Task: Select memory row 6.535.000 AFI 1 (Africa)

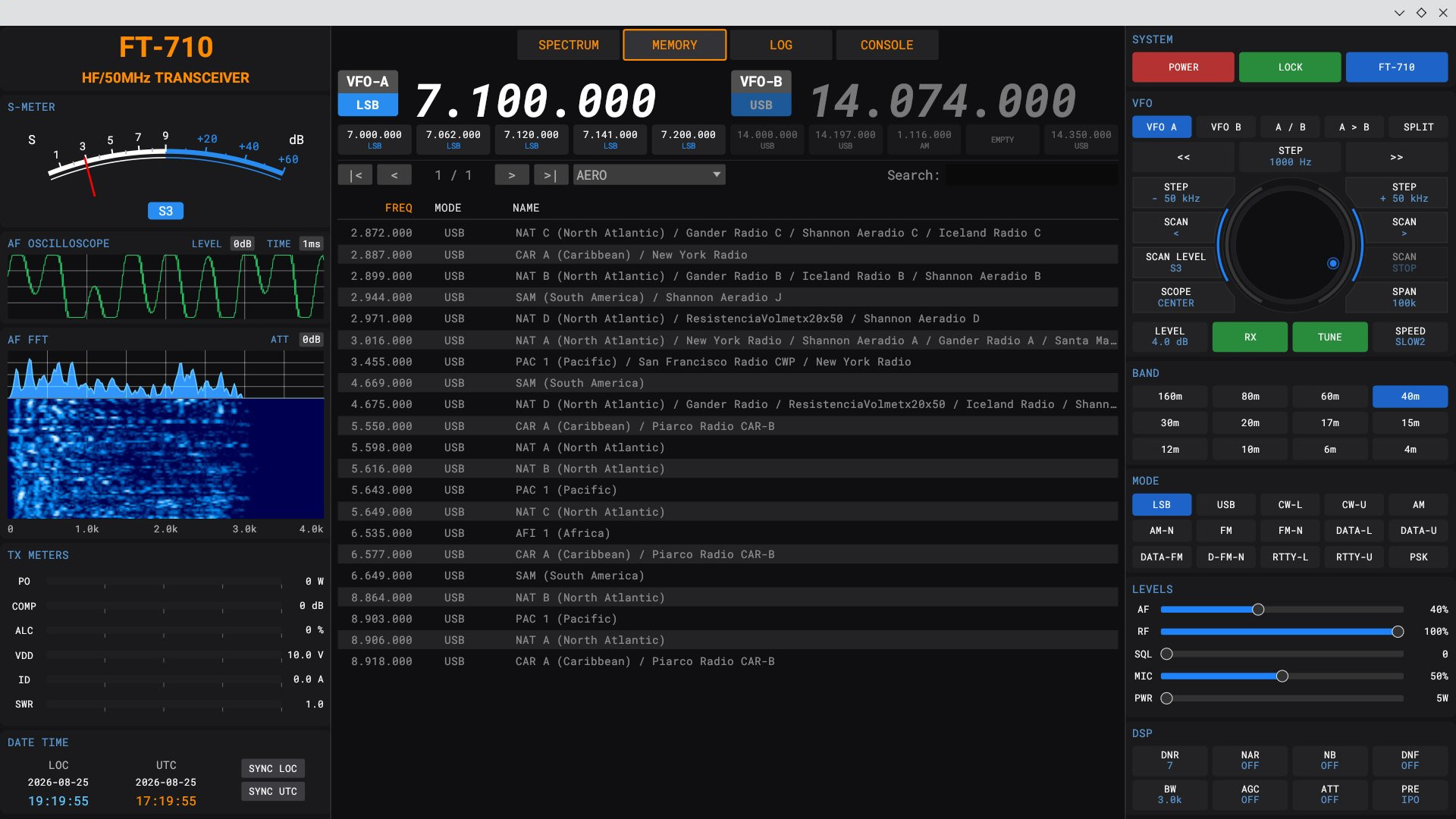Action: pos(728,534)
